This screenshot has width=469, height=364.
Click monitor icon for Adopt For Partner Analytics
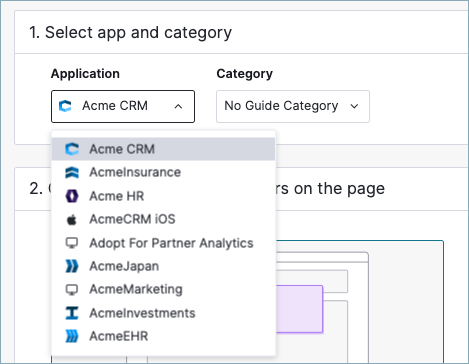click(72, 243)
